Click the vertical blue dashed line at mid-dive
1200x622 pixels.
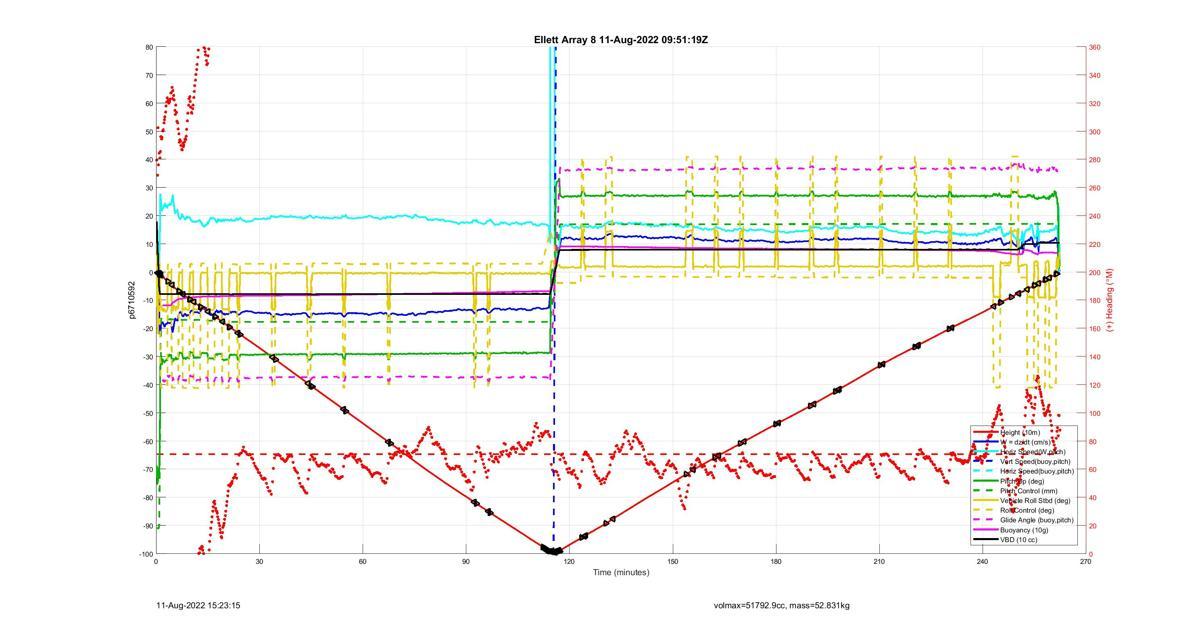pos(555,300)
